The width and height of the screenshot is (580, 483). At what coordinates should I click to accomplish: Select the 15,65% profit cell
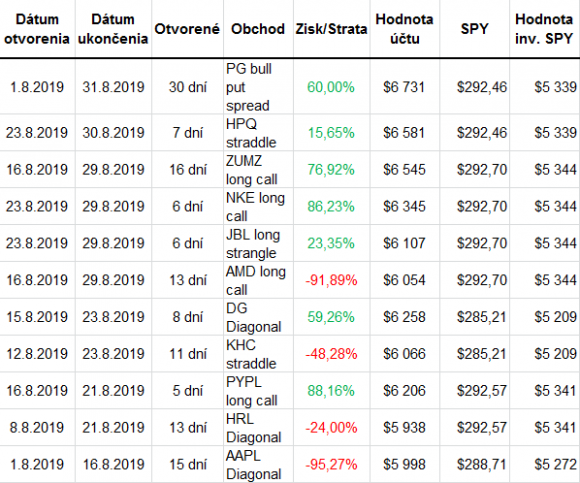pyautogui.click(x=331, y=132)
